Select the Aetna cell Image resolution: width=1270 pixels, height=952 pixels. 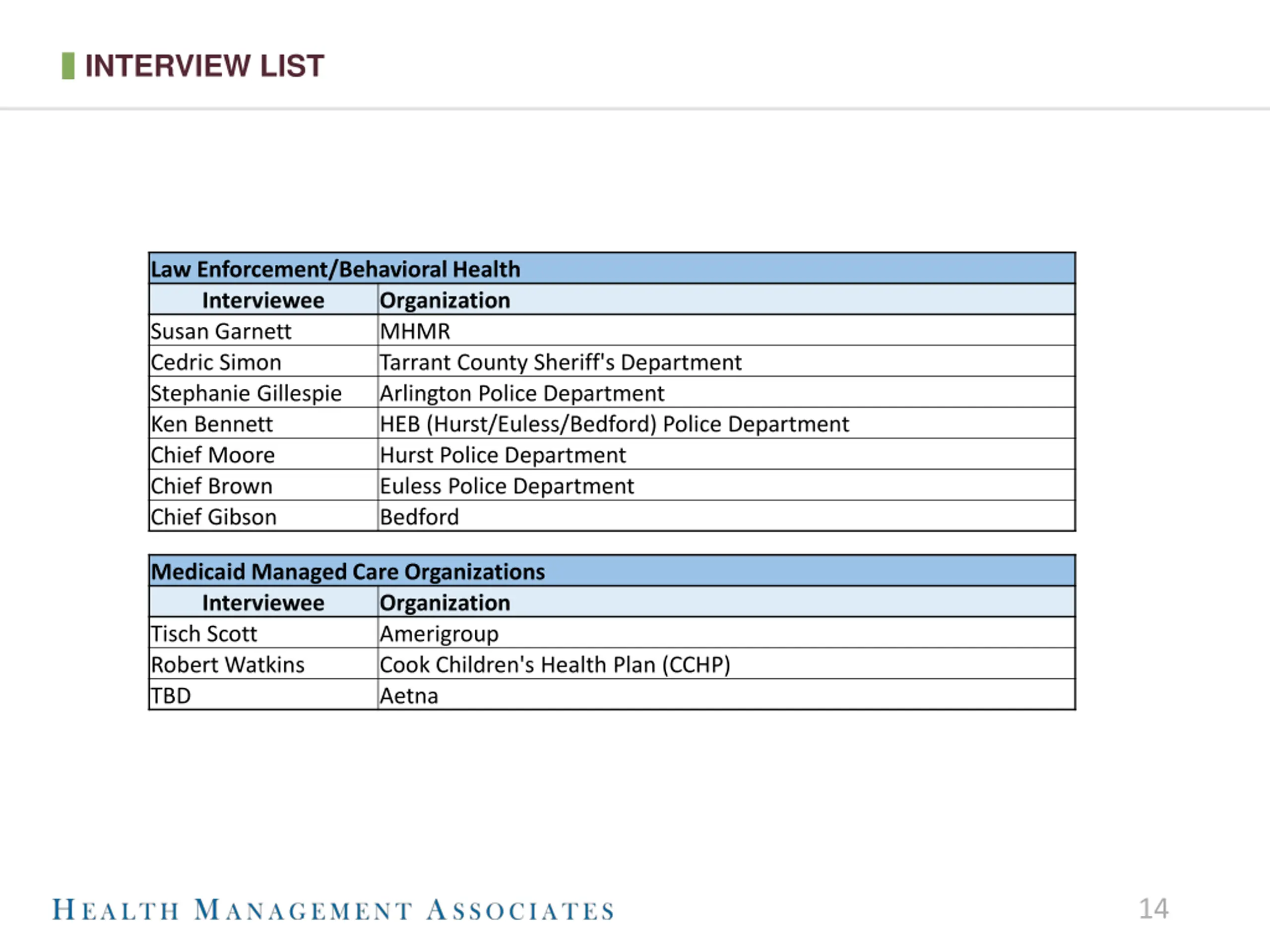pos(727,695)
